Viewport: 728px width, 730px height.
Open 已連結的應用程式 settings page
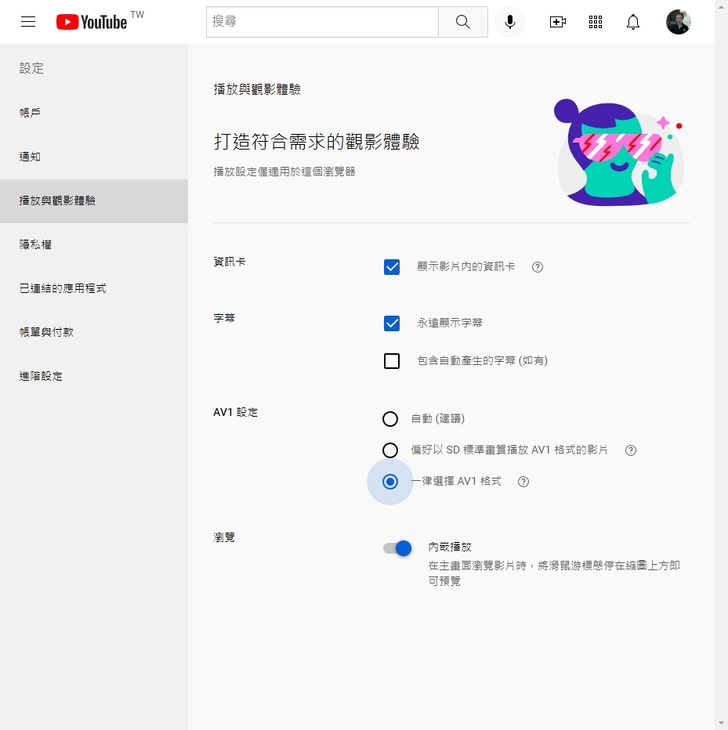click(94, 288)
